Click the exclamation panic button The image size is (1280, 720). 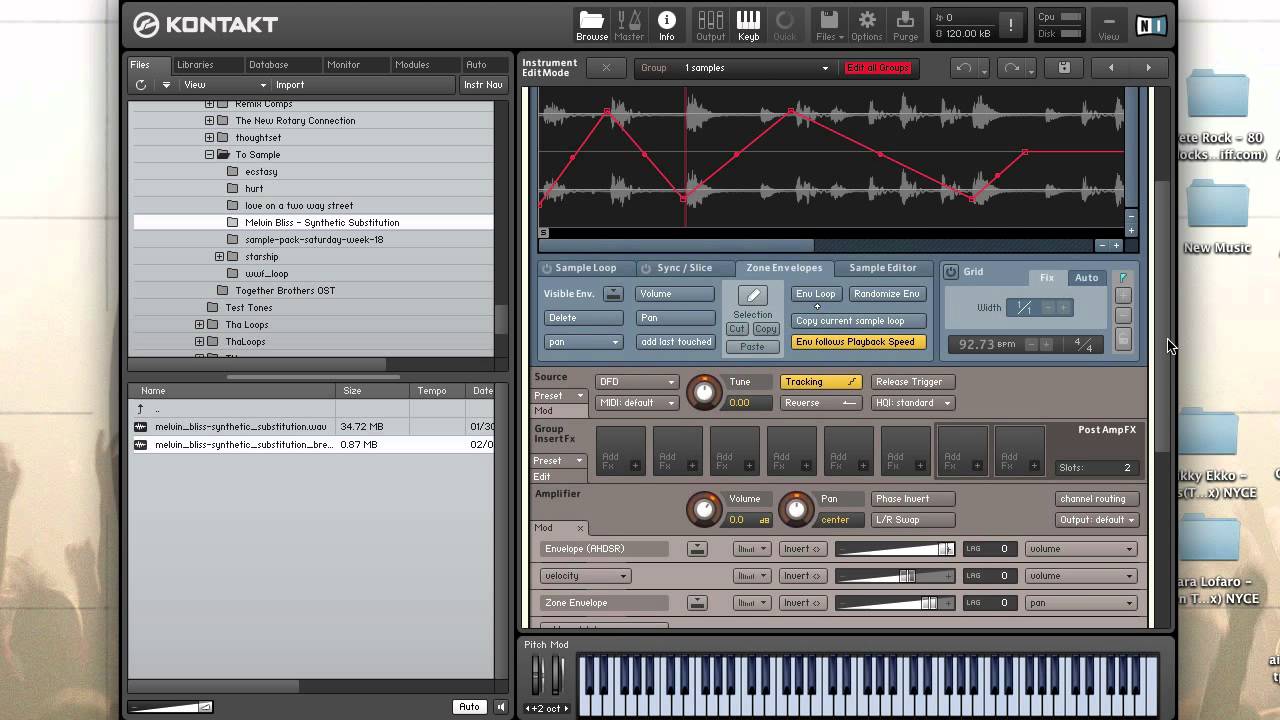[1010, 25]
